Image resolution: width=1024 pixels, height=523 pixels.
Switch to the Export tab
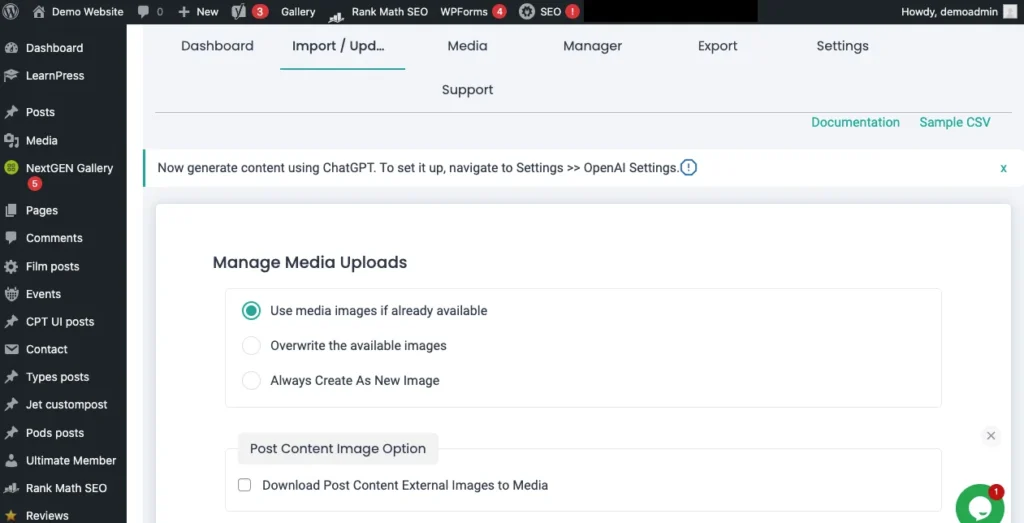coord(717,46)
